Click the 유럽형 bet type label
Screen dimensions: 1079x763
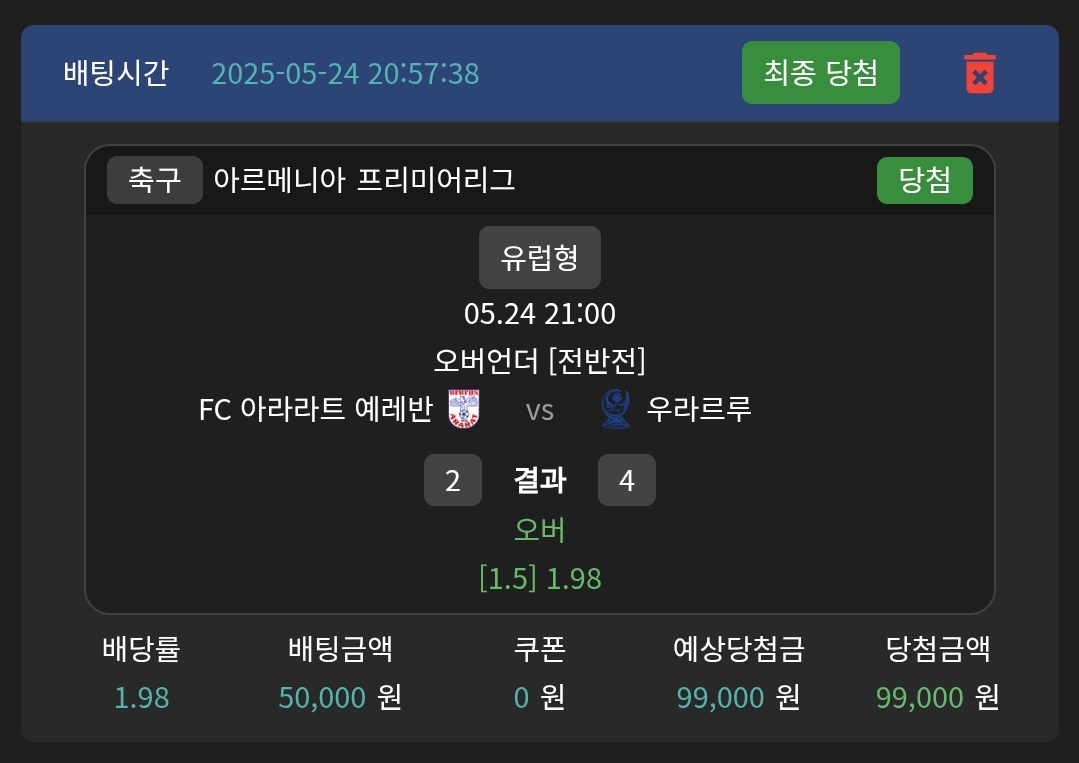click(x=540, y=258)
